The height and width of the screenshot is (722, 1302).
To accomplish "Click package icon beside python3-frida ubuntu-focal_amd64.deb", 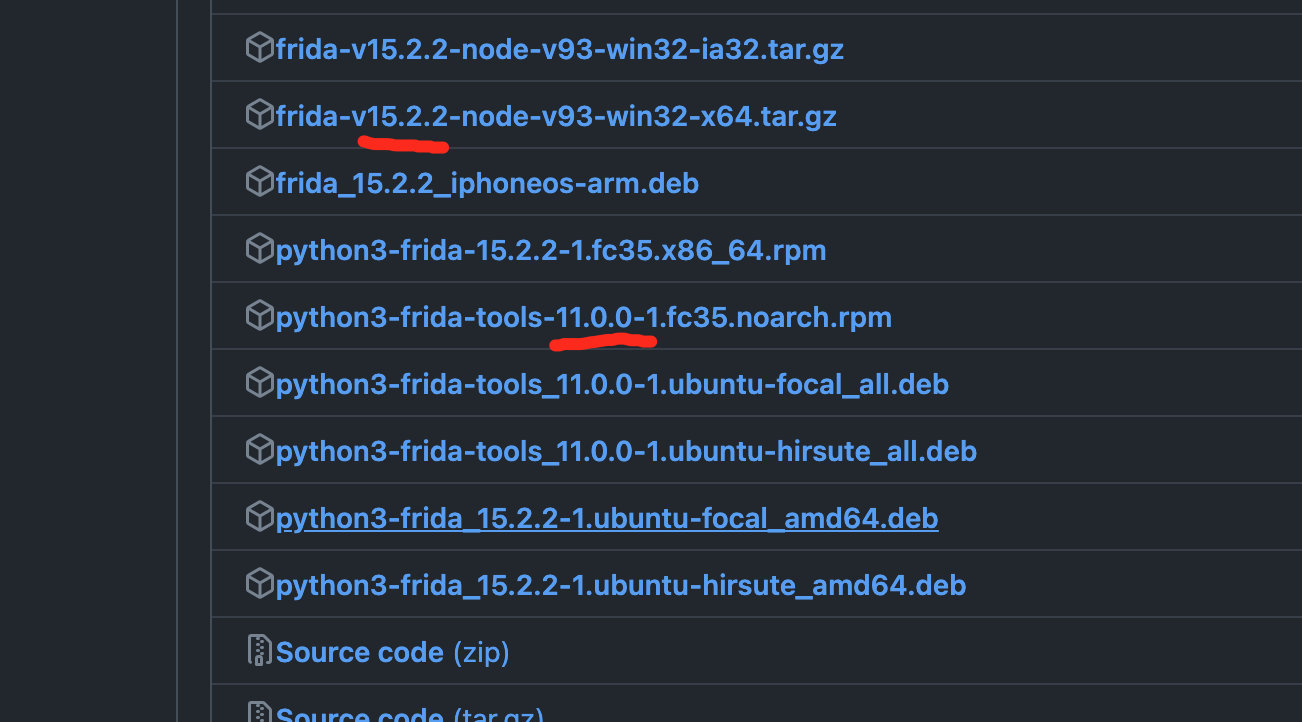I will coord(260,517).
